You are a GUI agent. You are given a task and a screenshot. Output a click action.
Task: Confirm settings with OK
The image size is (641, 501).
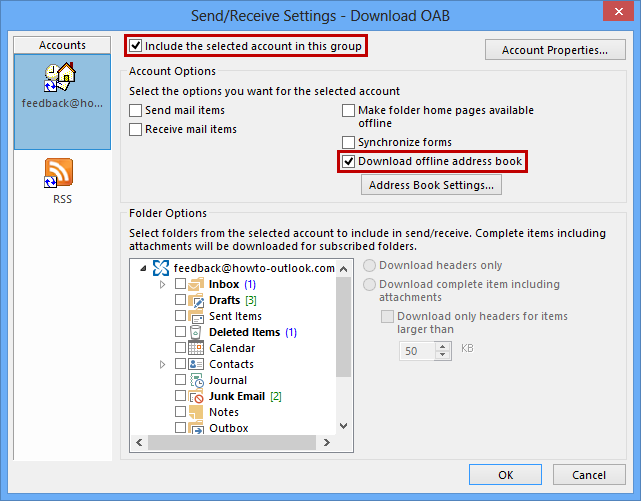[x=505, y=475]
